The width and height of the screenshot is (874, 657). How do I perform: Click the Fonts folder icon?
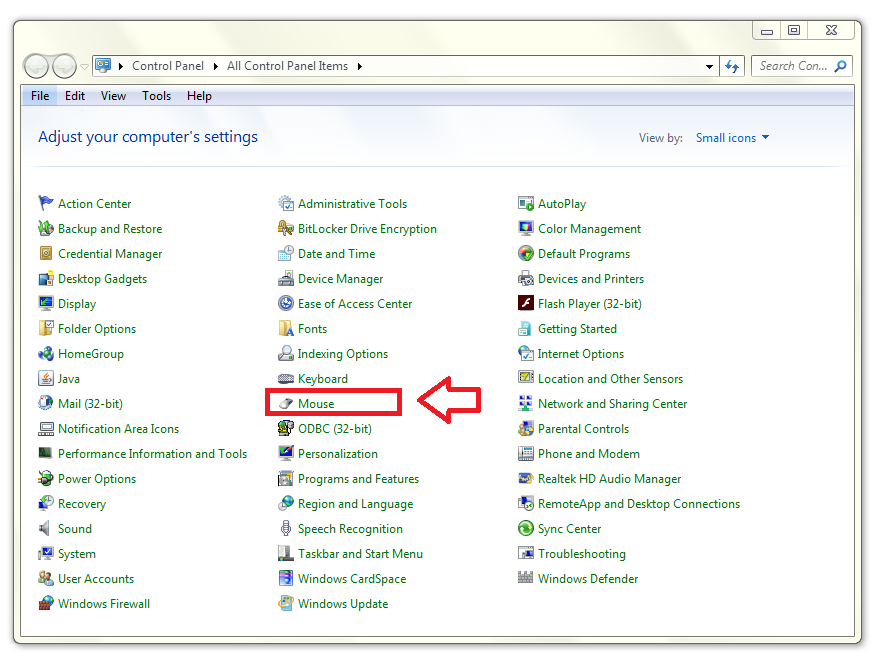[x=286, y=328]
